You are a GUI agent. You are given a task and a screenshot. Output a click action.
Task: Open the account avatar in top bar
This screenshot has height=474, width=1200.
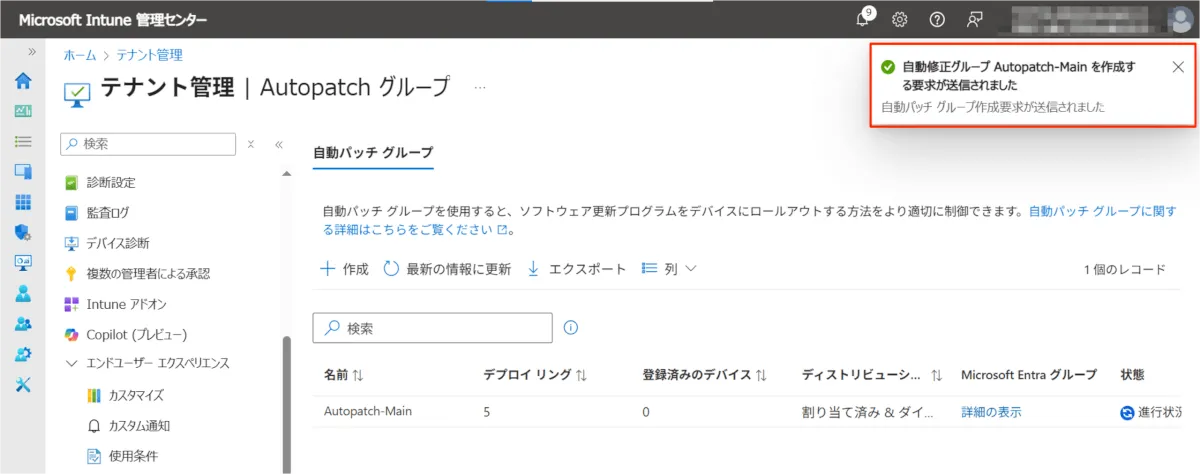pos(1180,19)
